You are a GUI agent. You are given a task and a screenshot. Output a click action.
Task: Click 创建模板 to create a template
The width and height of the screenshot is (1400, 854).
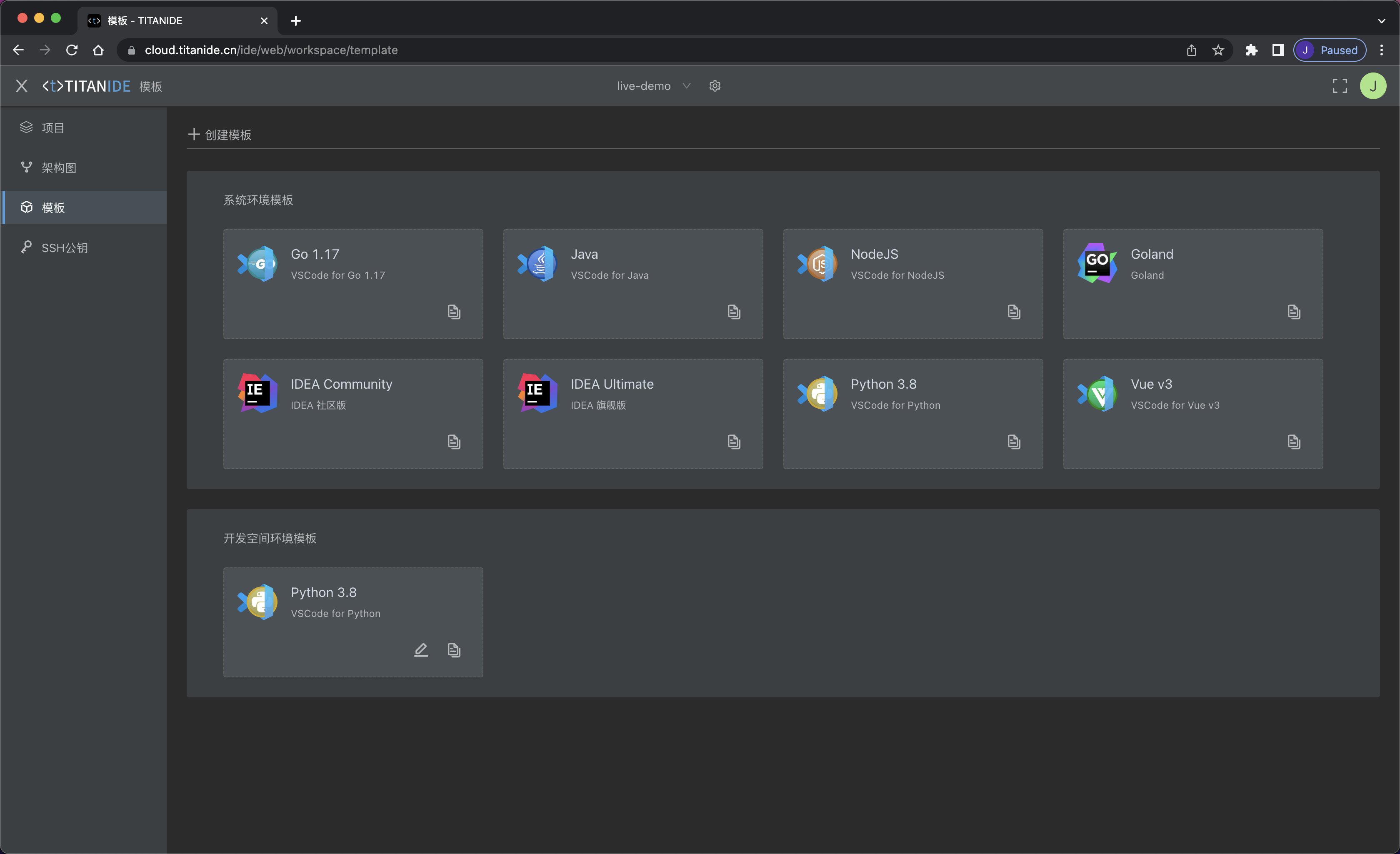(x=220, y=135)
